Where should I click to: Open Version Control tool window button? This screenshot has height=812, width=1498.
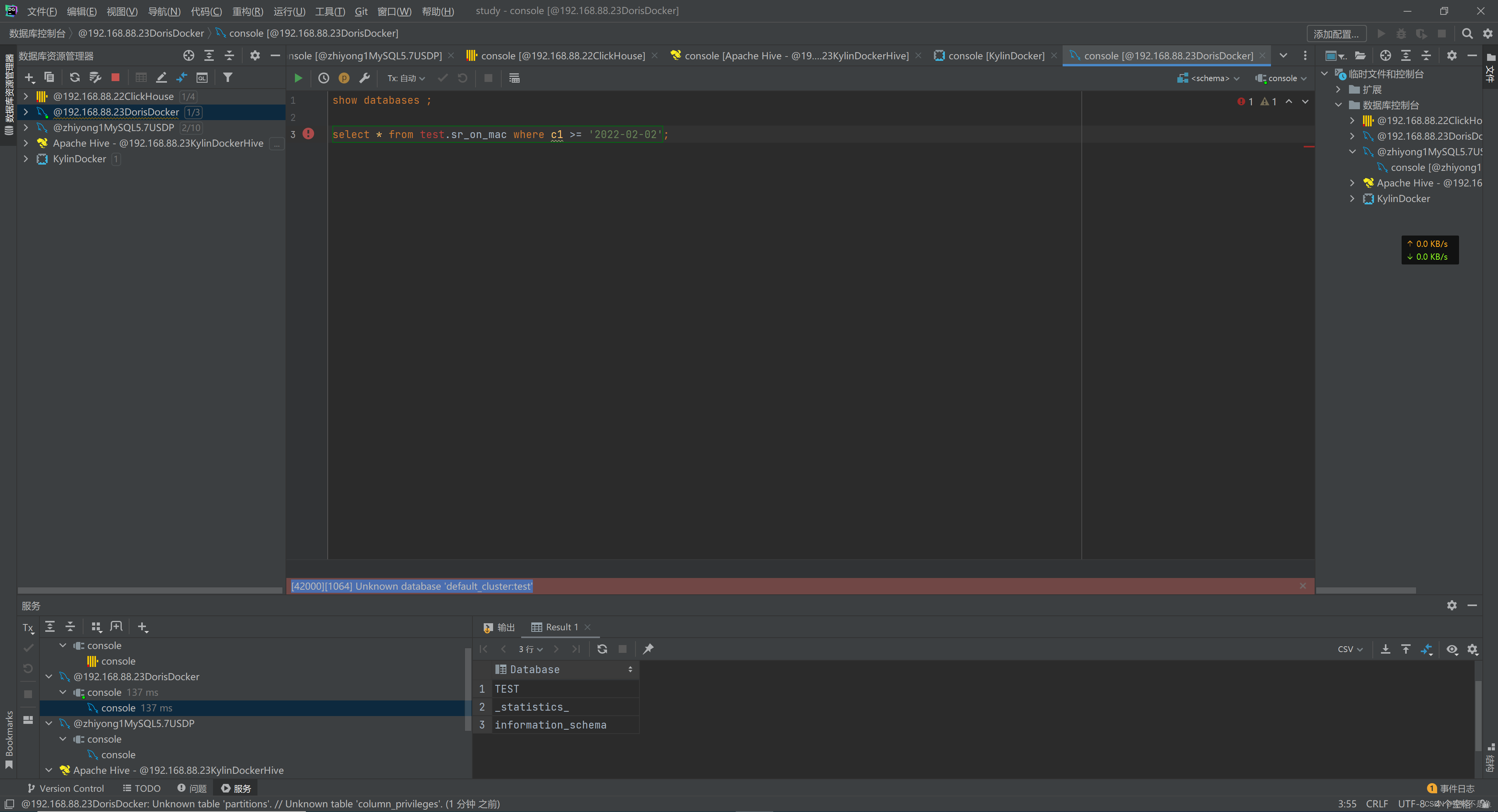[x=66, y=788]
